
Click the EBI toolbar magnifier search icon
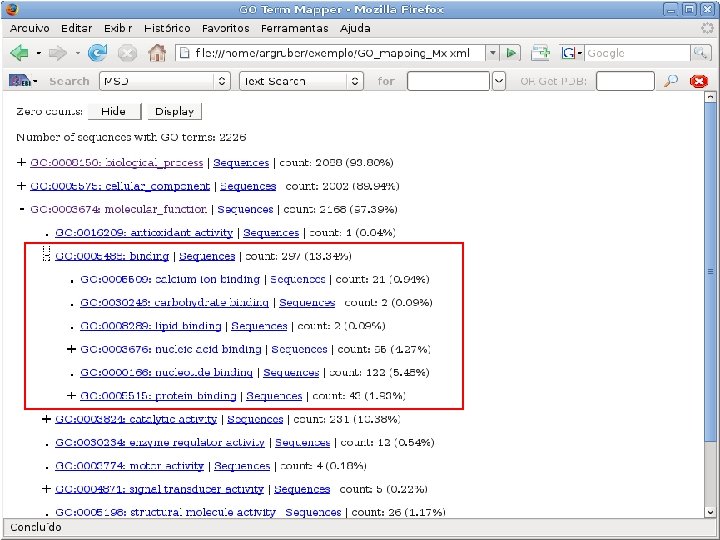671,81
